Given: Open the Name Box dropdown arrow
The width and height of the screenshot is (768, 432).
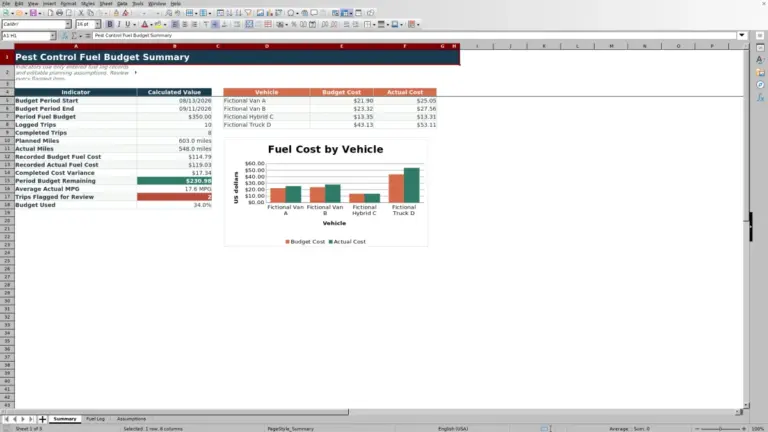Looking at the screenshot, I should point(53,35).
